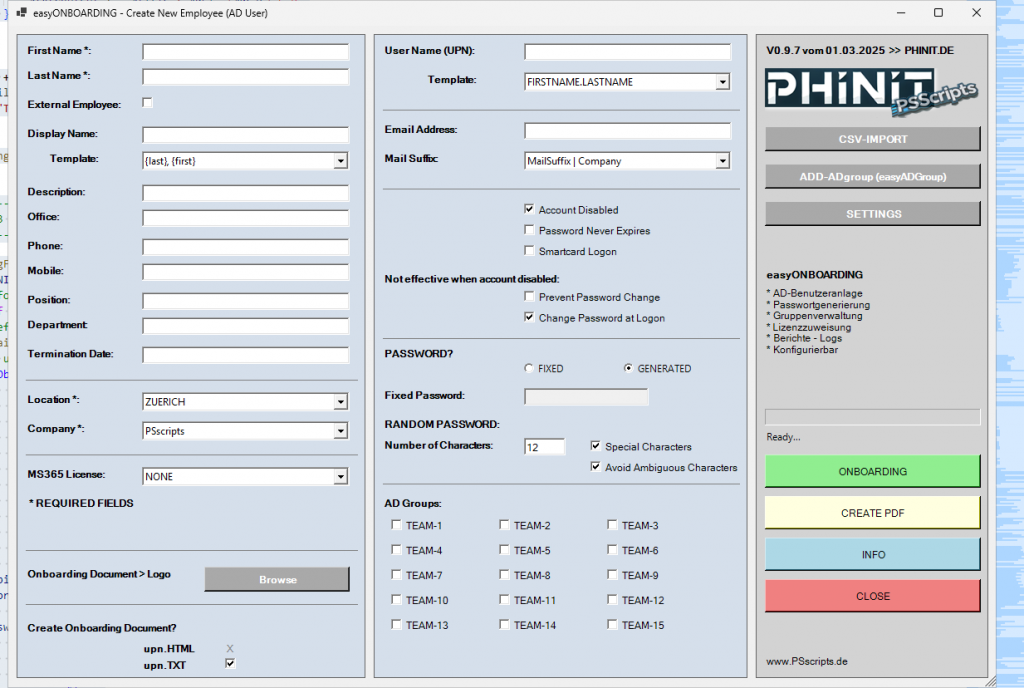The image size is (1024, 688).
Task: Uncheck the Account Disabled checkbox
Action: click(x=529, y=210)
